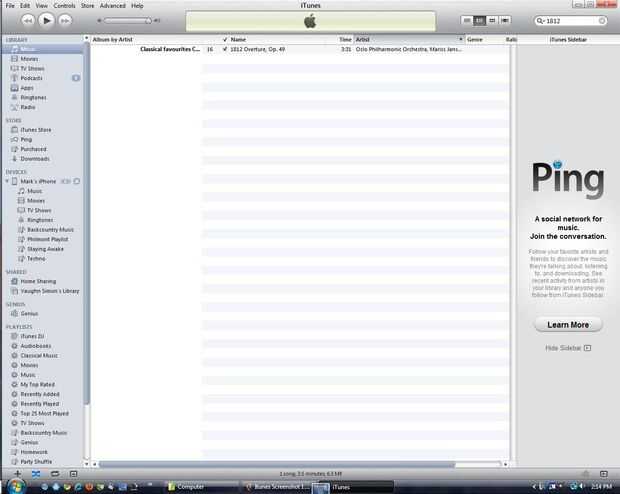Open Vaughn Simon's Library
This screenshot has width=620, height=494.
click(50, 291)
